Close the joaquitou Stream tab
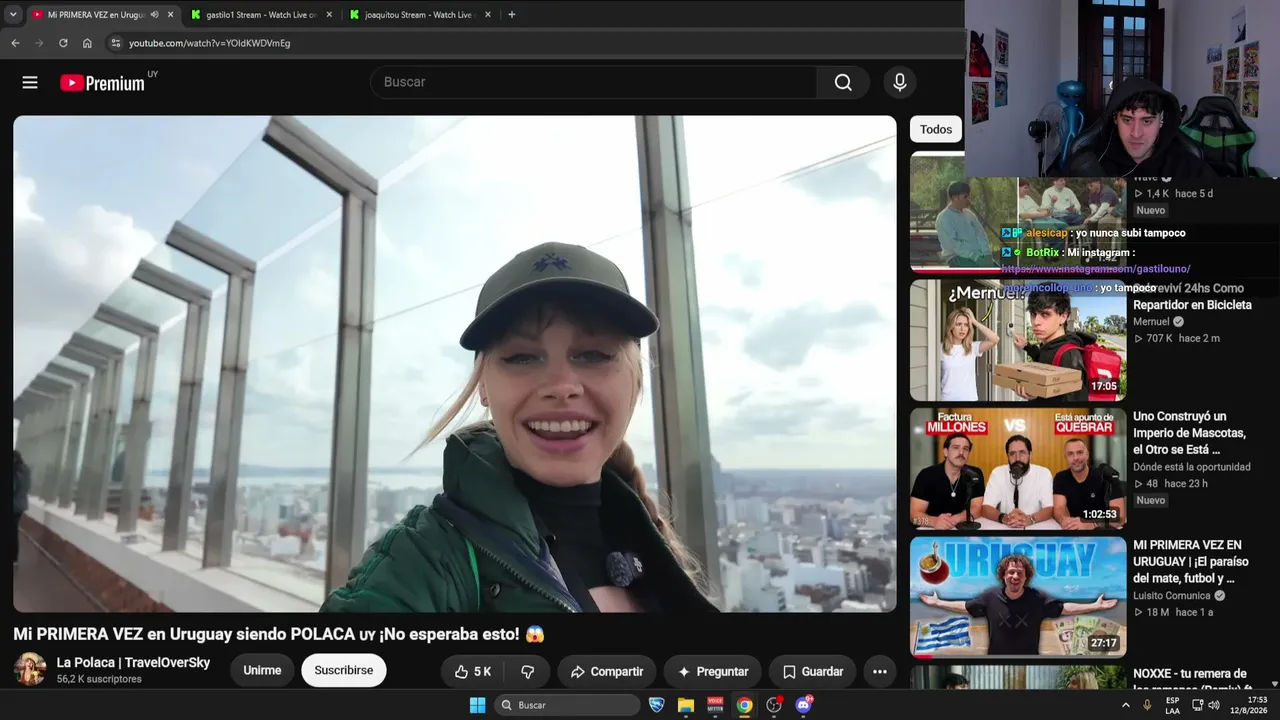 pos(487,15)
